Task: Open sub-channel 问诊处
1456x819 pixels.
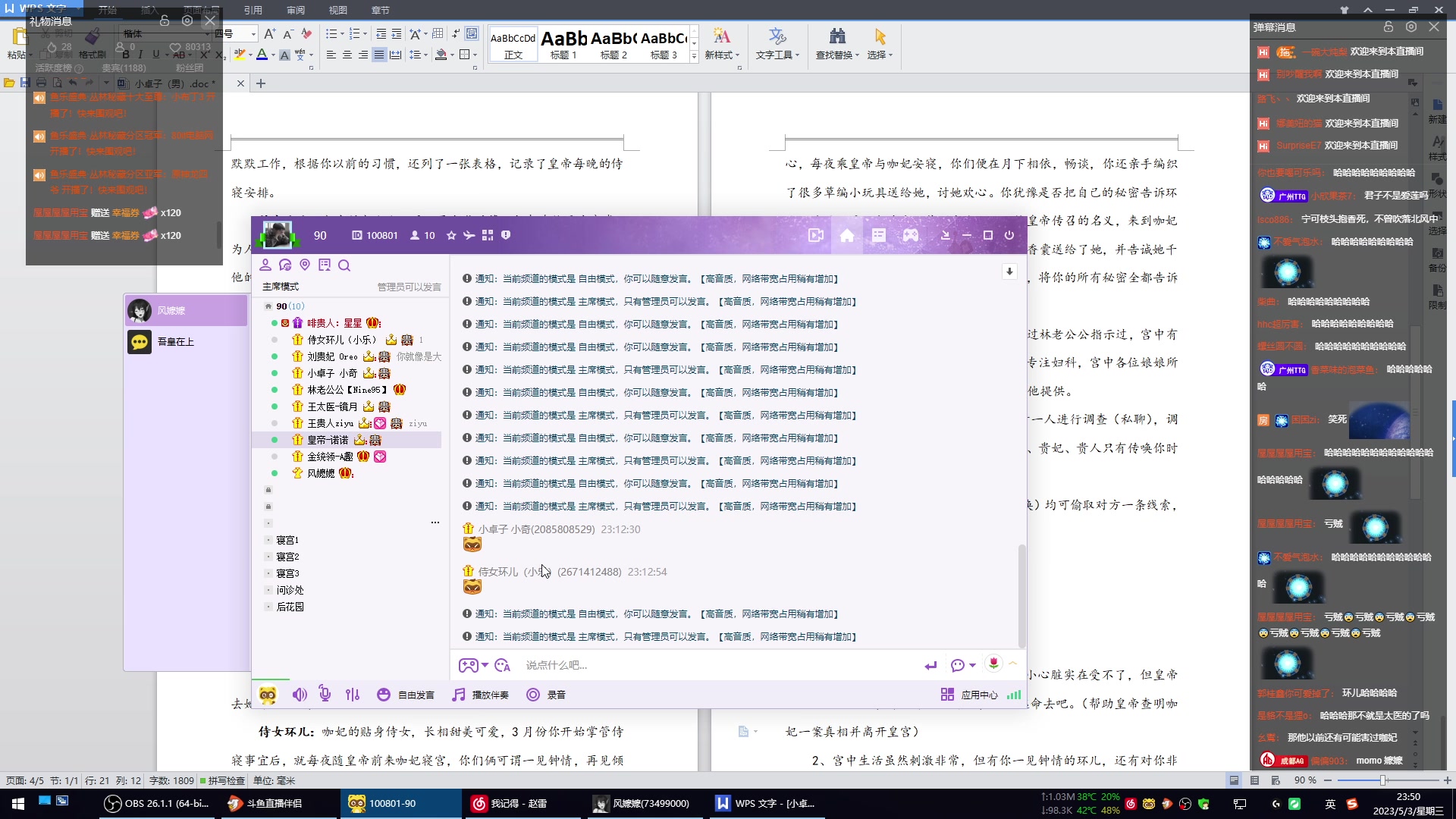Action: coord(290,590)
